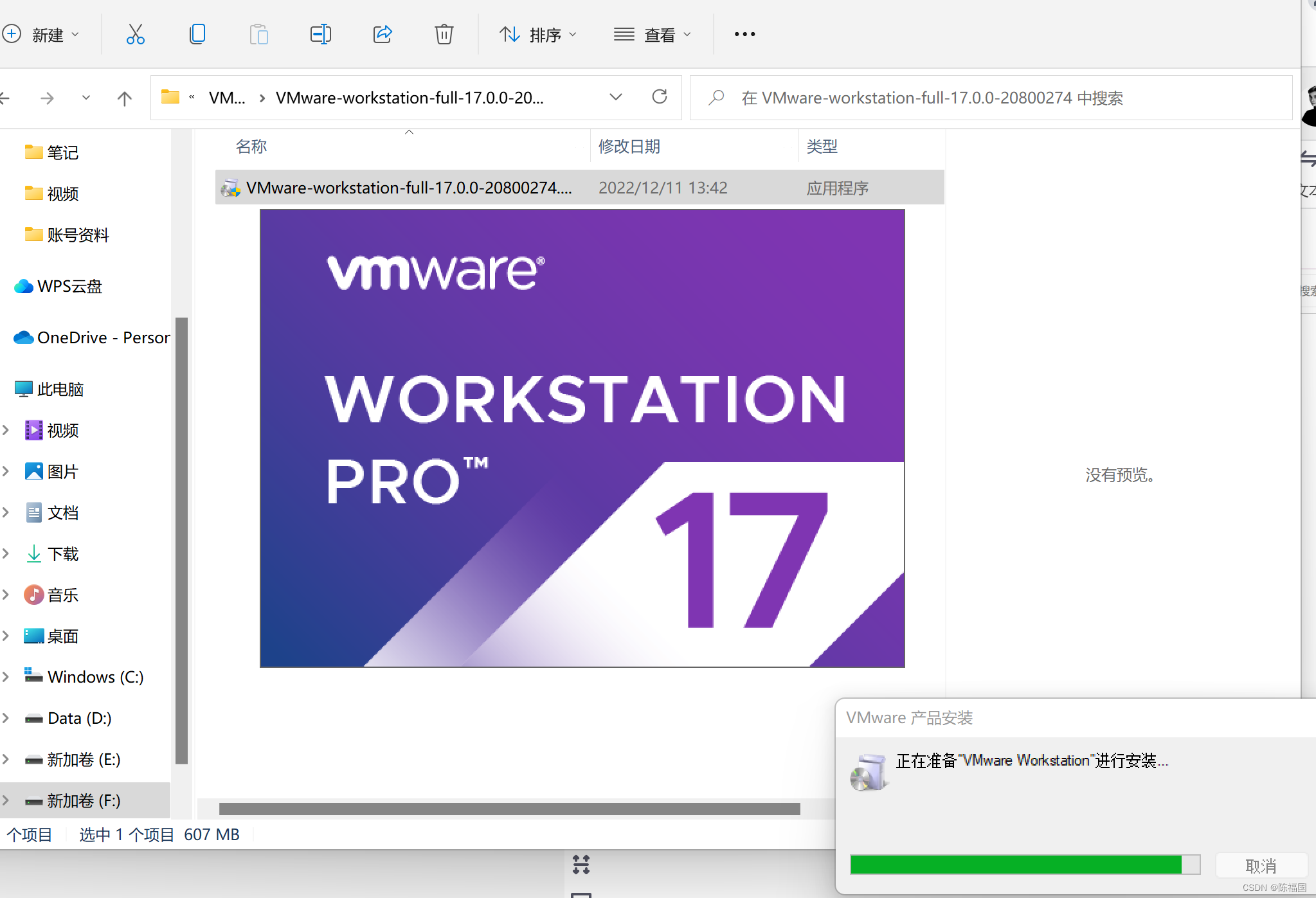Click the Rename icon in toolbar
1316x898 pixels.
320,34
